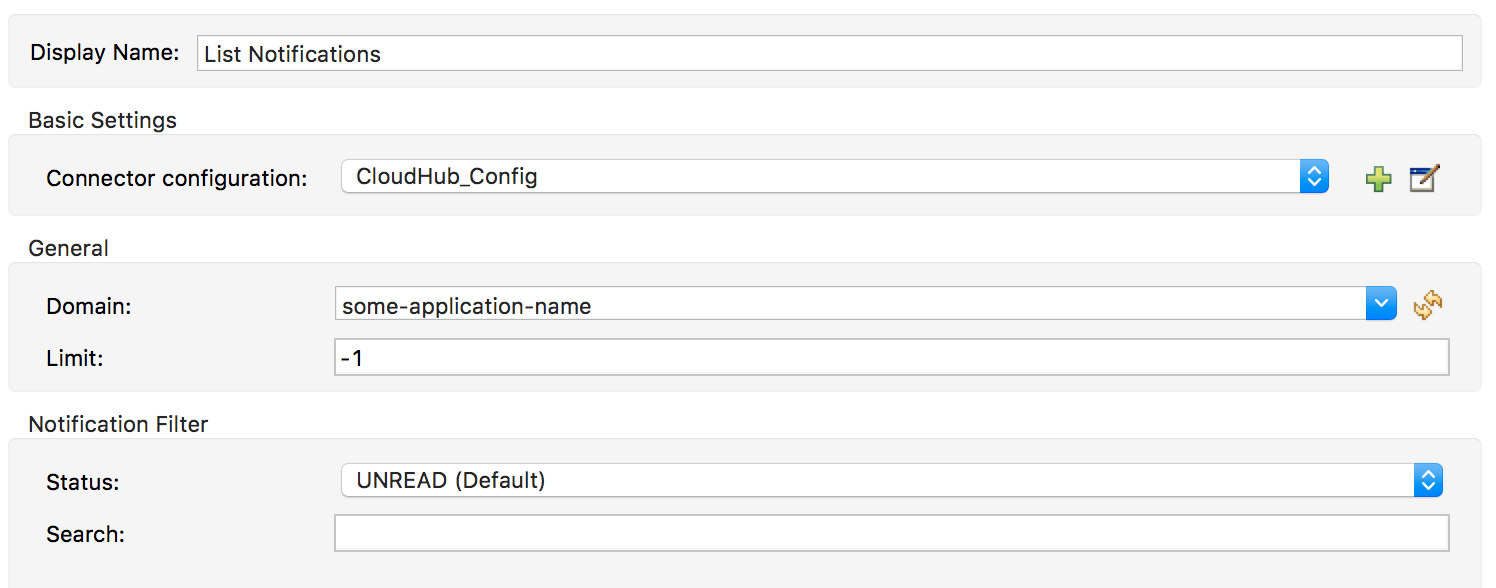Edit the CloudHub_Config configuration
This screenshot has width=1496, height=588.
coord(1424,177)
